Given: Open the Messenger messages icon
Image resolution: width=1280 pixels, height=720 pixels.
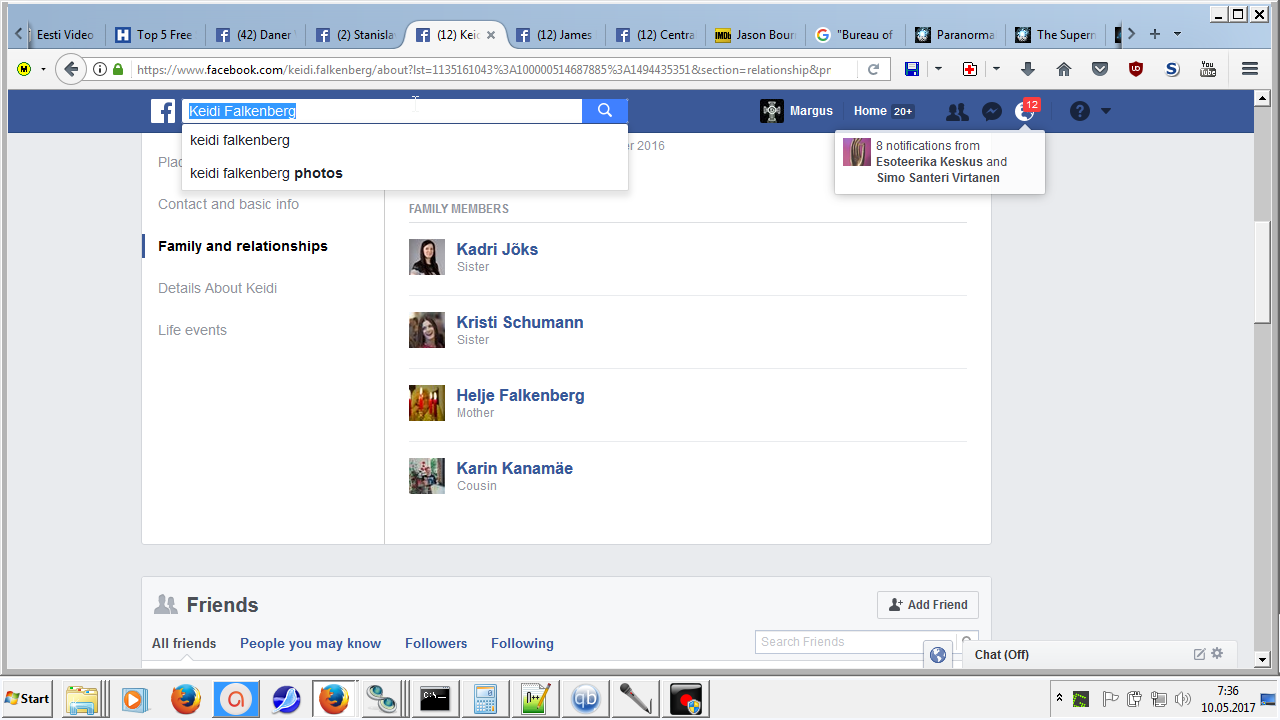Looking at the screenshot, I should pos(991,112).
